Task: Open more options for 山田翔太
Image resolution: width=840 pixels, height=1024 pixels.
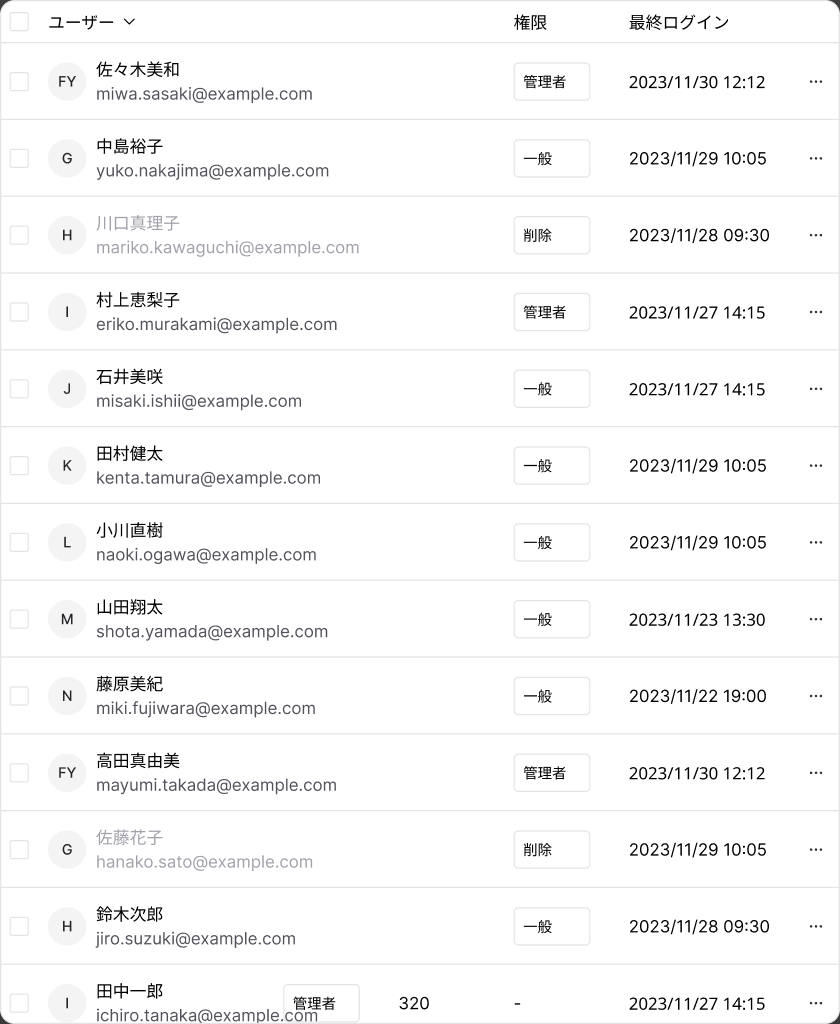Action: pyautogui.click(x=815, y=619)
